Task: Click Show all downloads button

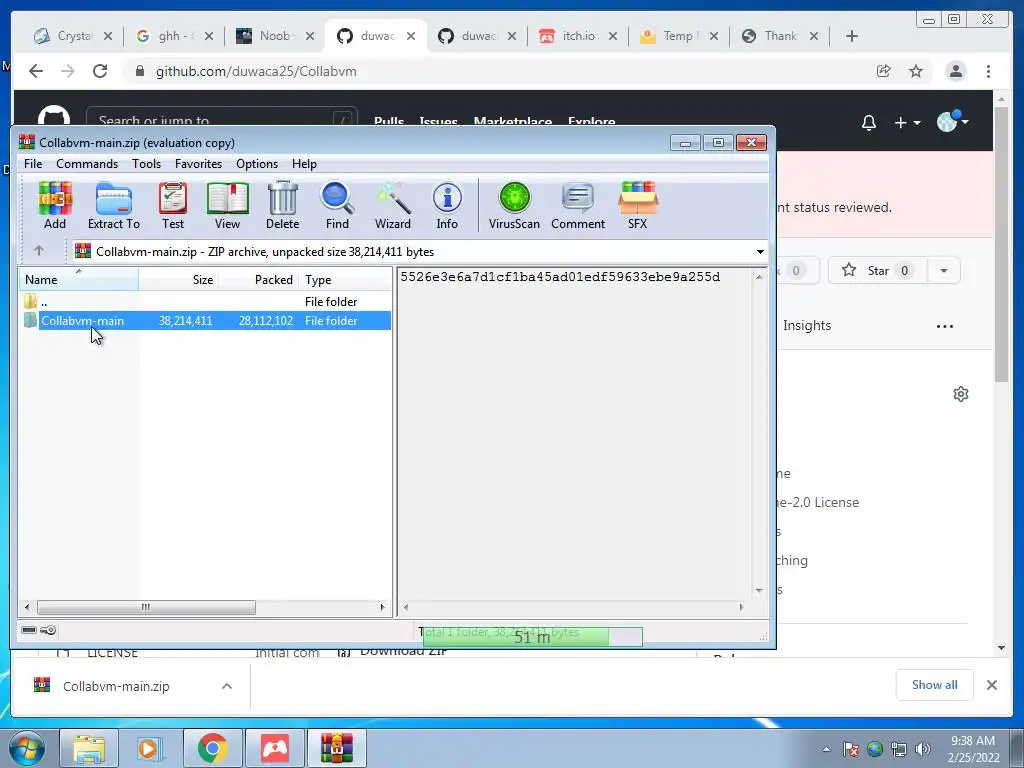Action: [935, 684]
